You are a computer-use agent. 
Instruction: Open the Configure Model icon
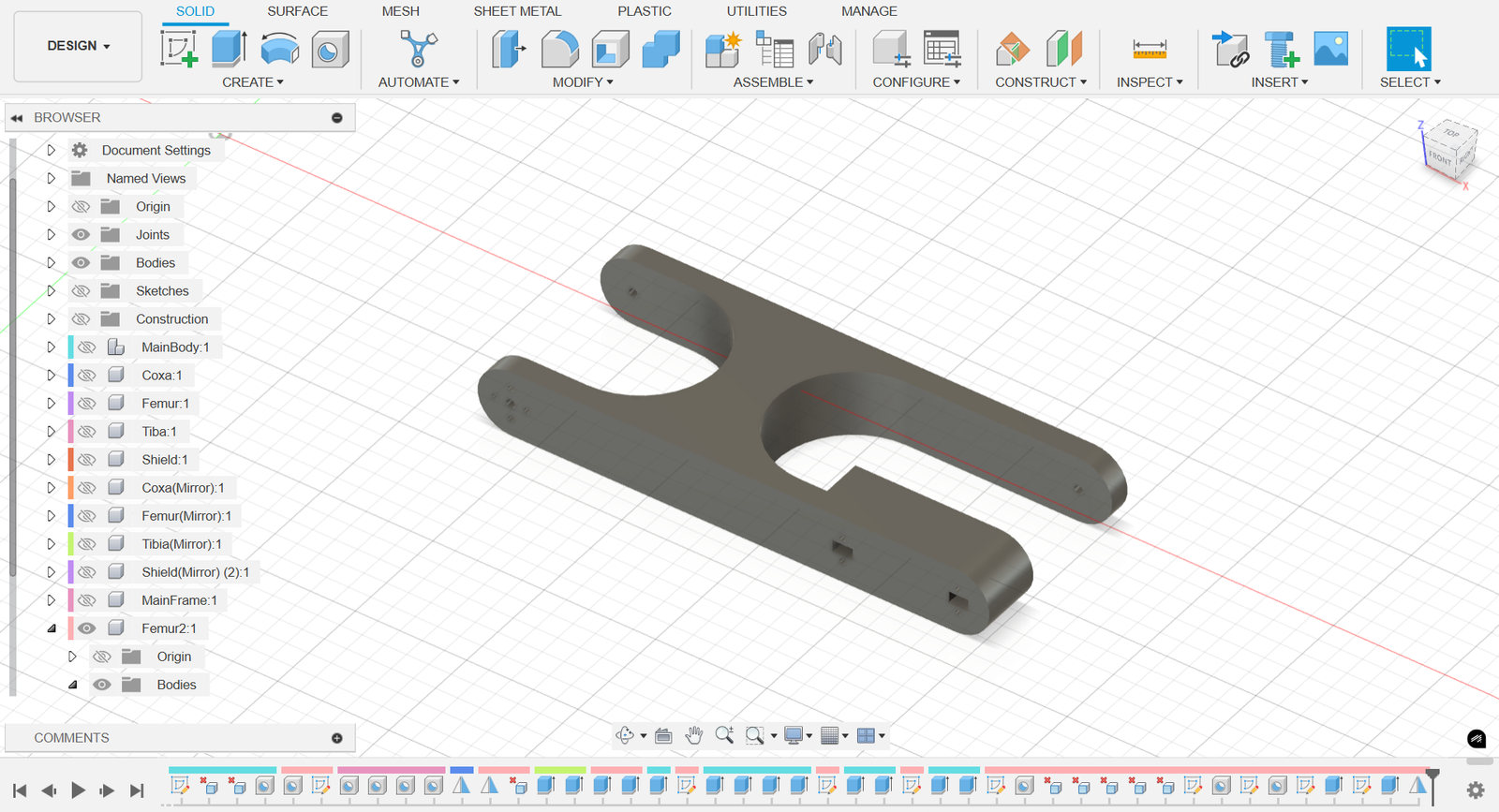tap(891, 49)
